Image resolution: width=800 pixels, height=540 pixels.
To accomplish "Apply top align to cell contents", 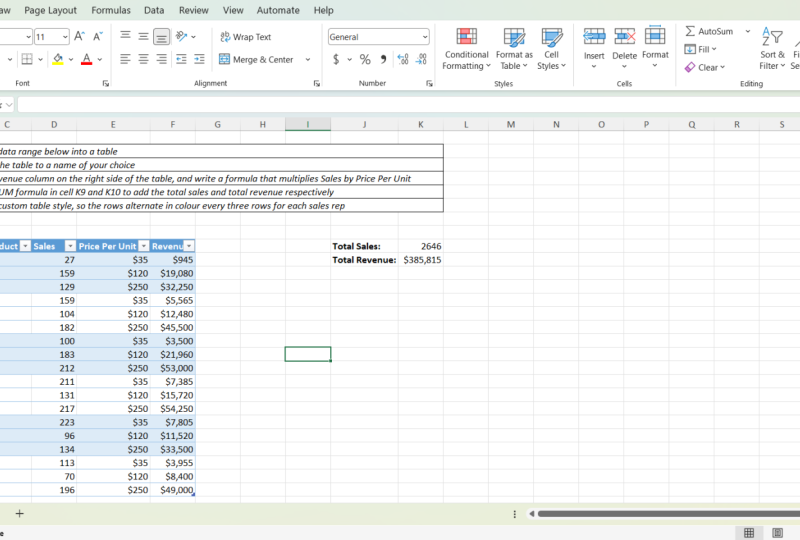I will (125, 36).
